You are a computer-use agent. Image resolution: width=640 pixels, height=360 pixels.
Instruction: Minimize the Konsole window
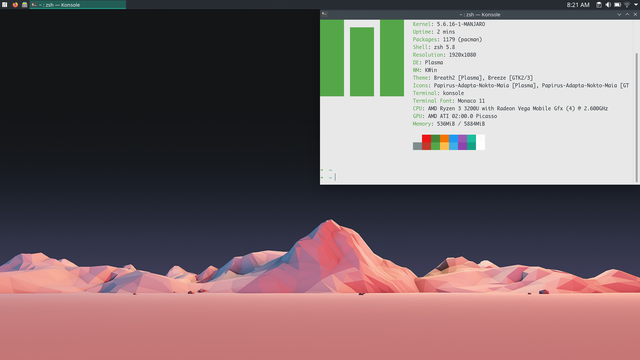click(x=619, y=15)
